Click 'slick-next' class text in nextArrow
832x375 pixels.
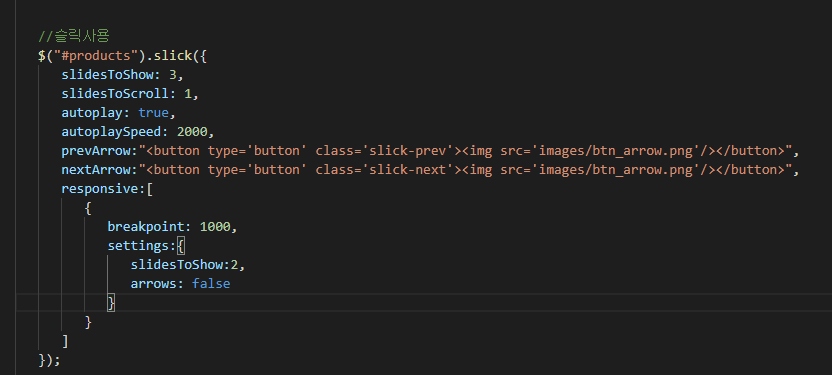click(409, 170)
